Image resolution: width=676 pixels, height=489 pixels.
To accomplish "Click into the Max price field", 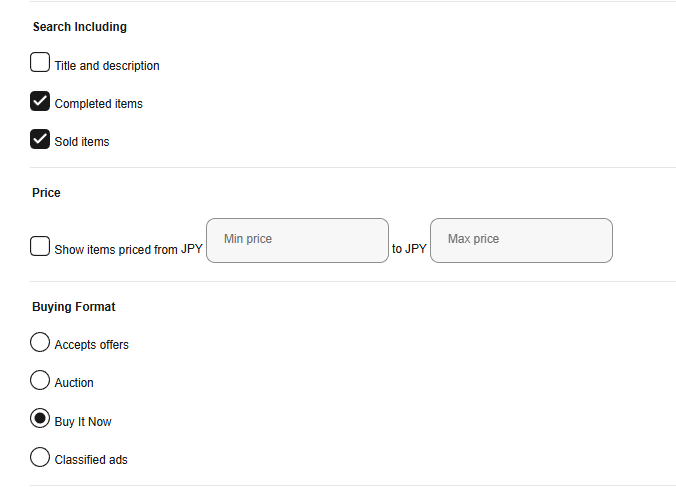I will [521, 240].
